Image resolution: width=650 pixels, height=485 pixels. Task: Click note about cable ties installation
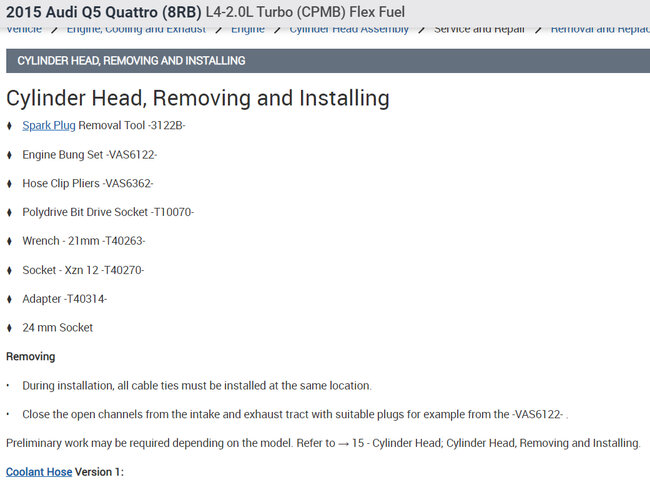coord(197,386)
